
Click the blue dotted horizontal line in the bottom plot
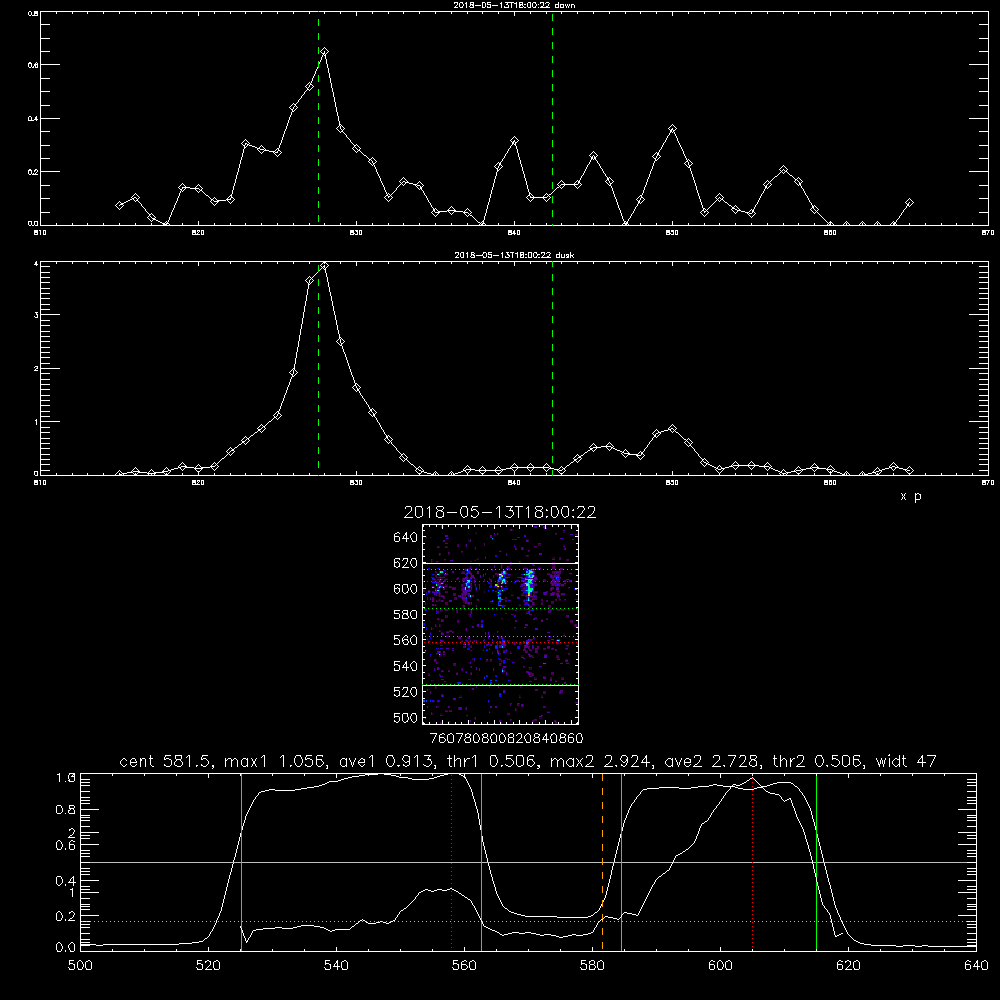click(x=529, y=922)
